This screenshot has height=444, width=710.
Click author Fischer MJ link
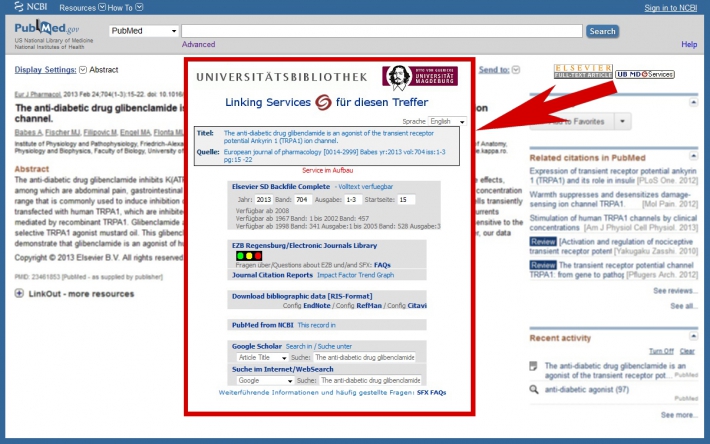62,132
